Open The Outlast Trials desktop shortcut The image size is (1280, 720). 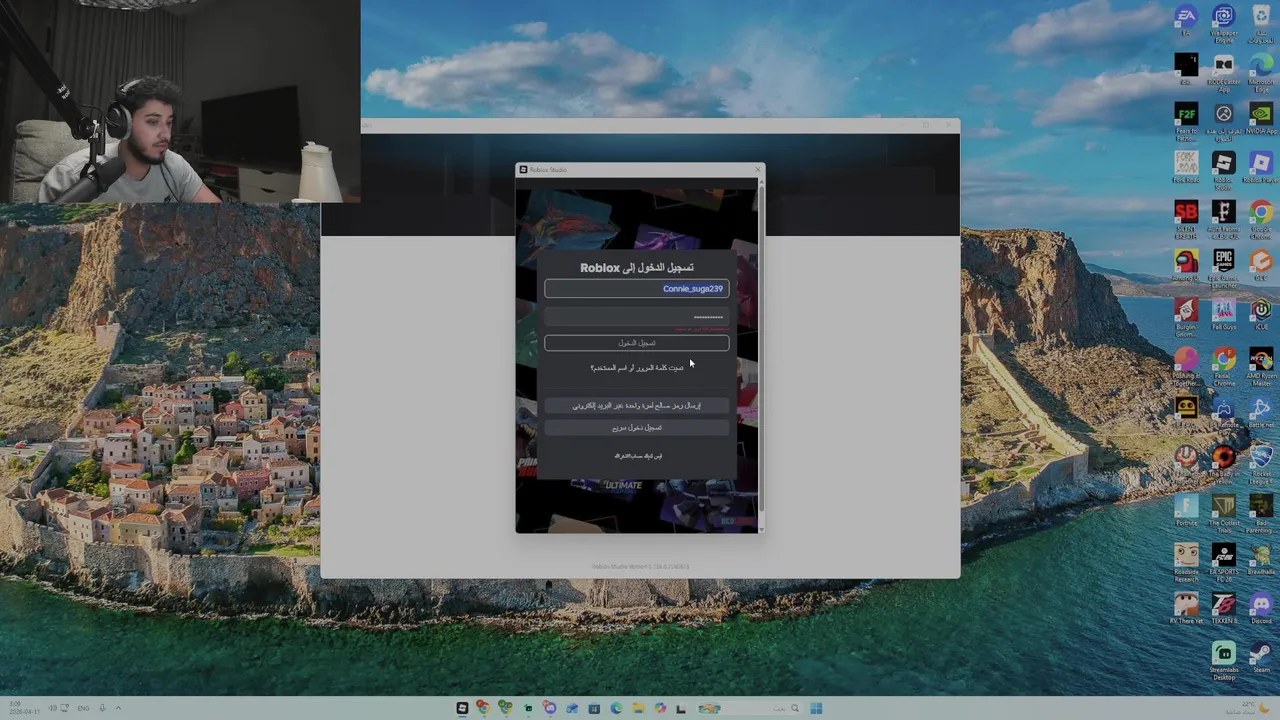(x=1223, y=513)
